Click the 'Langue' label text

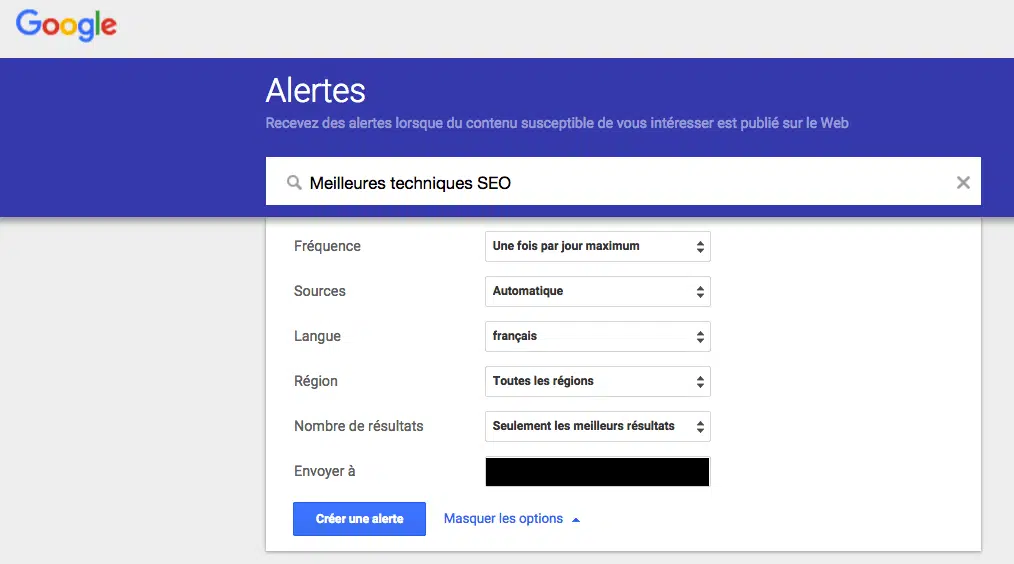[x=317, y=336]
